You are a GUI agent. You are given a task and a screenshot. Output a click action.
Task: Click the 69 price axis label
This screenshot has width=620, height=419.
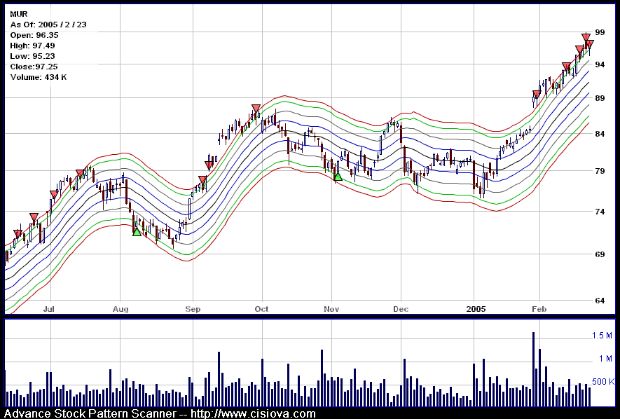[600, 254]
